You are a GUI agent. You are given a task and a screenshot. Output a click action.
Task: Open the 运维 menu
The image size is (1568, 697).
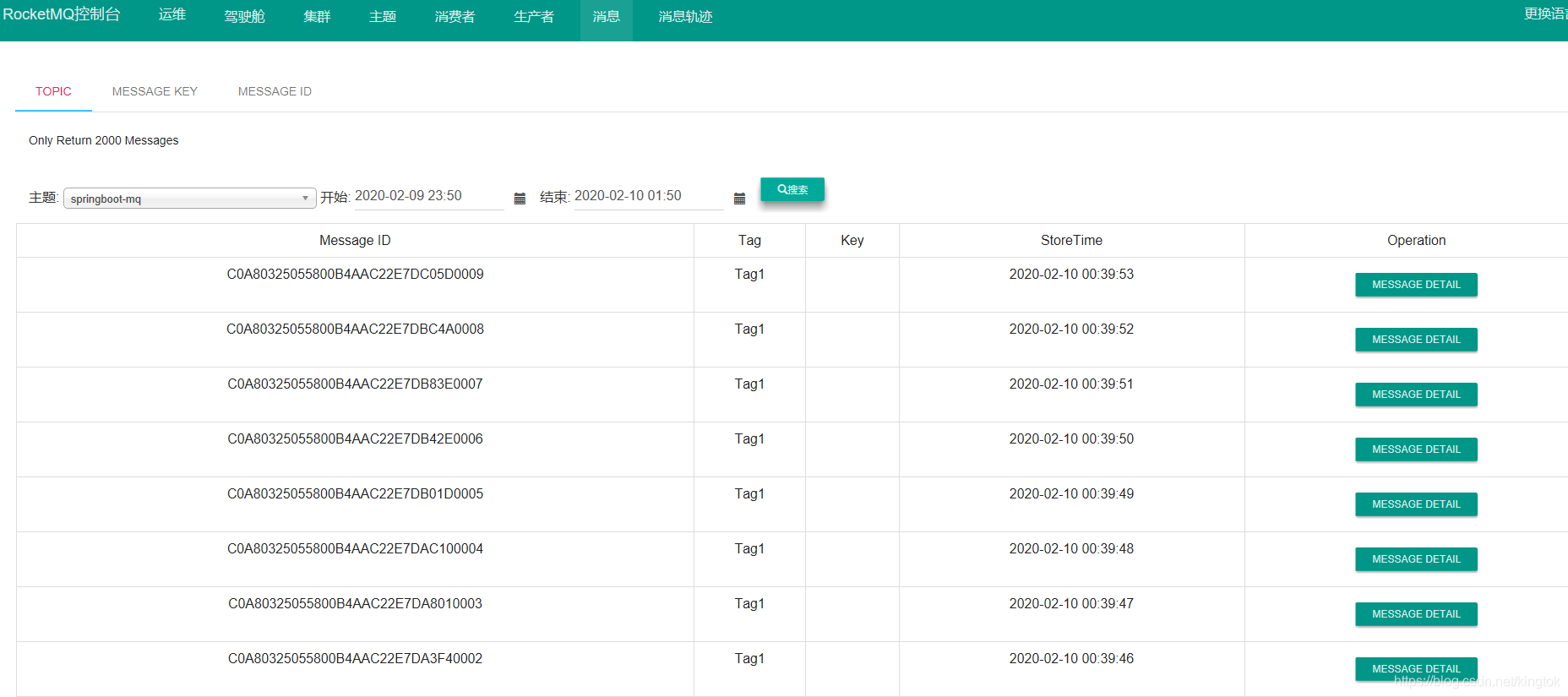click(172, 15)
